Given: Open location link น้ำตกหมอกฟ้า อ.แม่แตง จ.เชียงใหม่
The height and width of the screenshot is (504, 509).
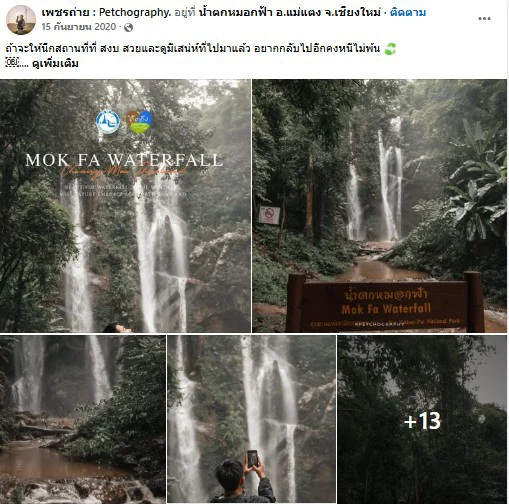Looking at the screenshot, I should (289, 13).
